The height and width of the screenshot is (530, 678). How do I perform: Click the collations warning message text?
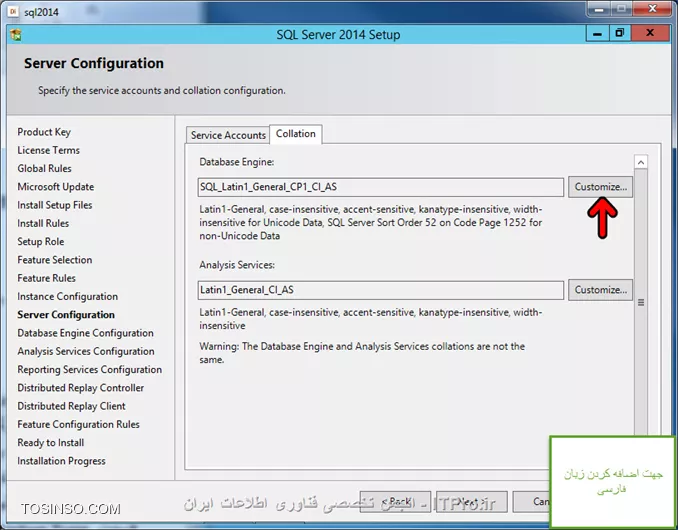(x=362, y=353)
